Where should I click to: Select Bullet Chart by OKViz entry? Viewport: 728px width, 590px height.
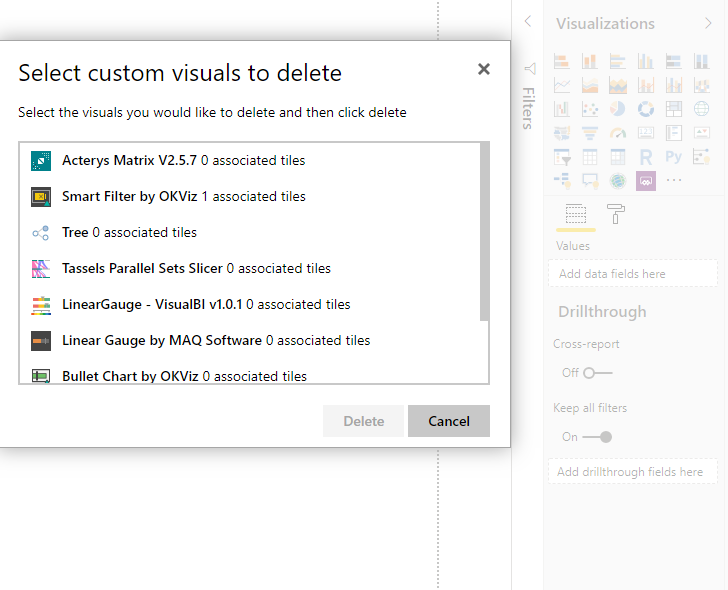pyautogui.click(x=250, y=375)
